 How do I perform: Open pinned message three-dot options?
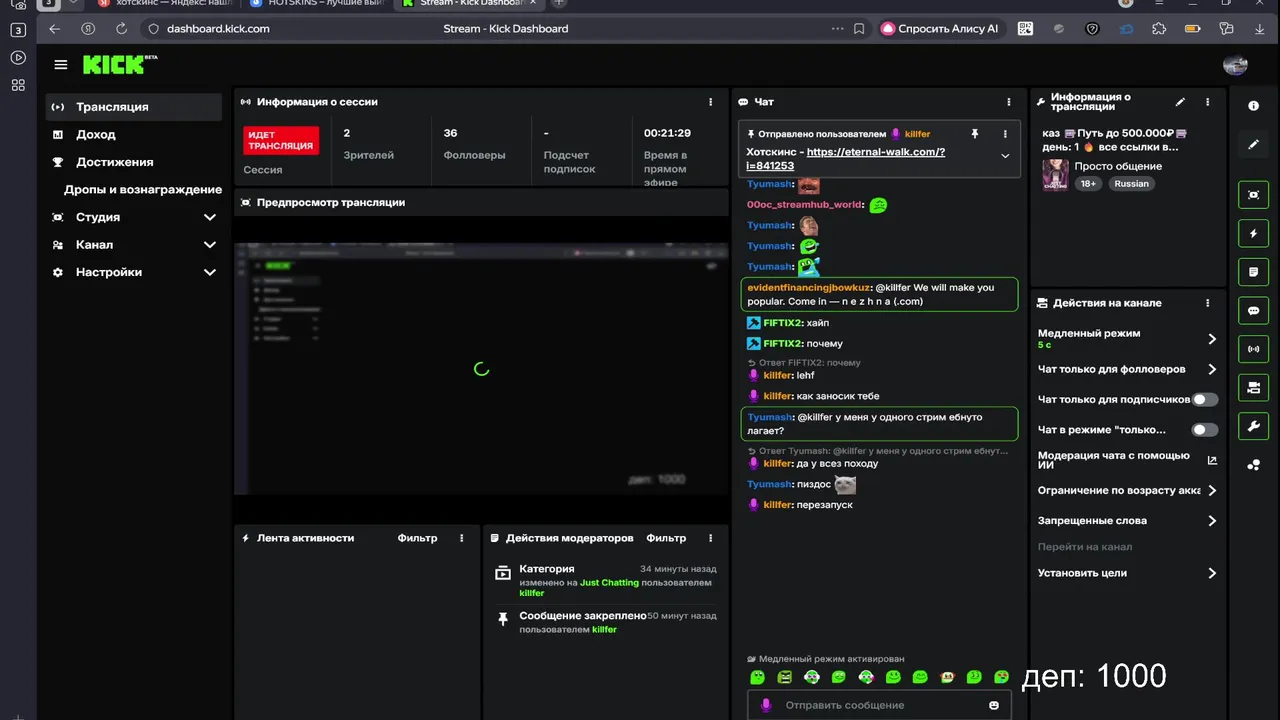pyautogui.click(x=1005, y=134)
